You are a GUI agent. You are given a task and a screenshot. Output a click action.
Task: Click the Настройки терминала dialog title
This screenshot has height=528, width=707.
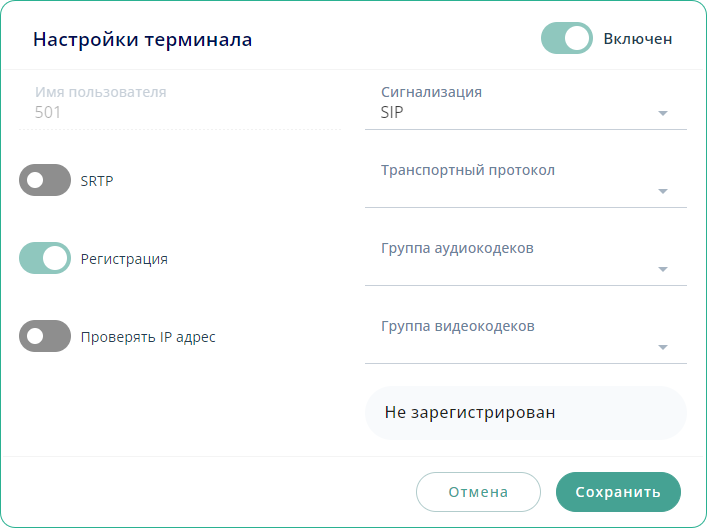pyautogui.click(x=142, y=40)
